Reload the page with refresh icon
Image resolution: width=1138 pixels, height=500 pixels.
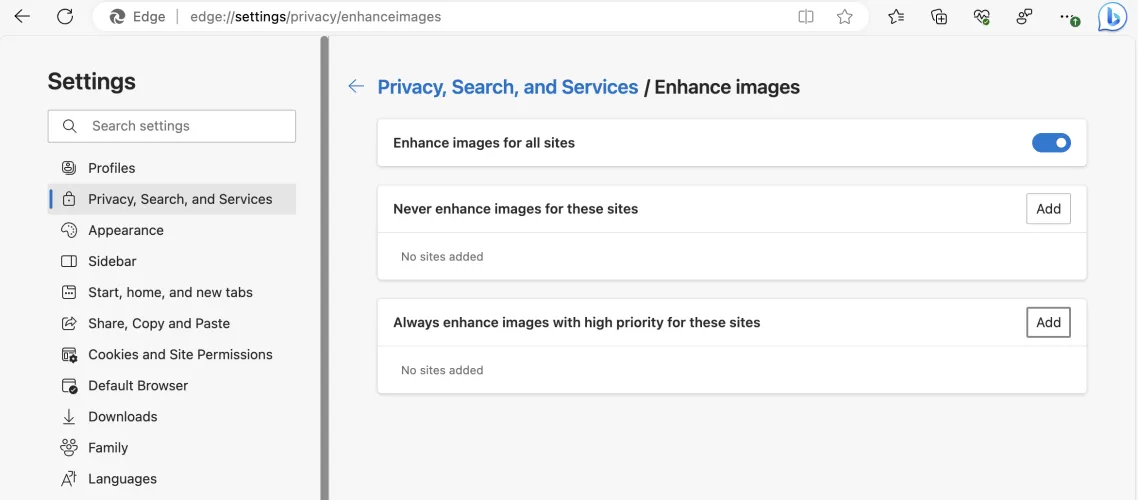tap(65, 17)
